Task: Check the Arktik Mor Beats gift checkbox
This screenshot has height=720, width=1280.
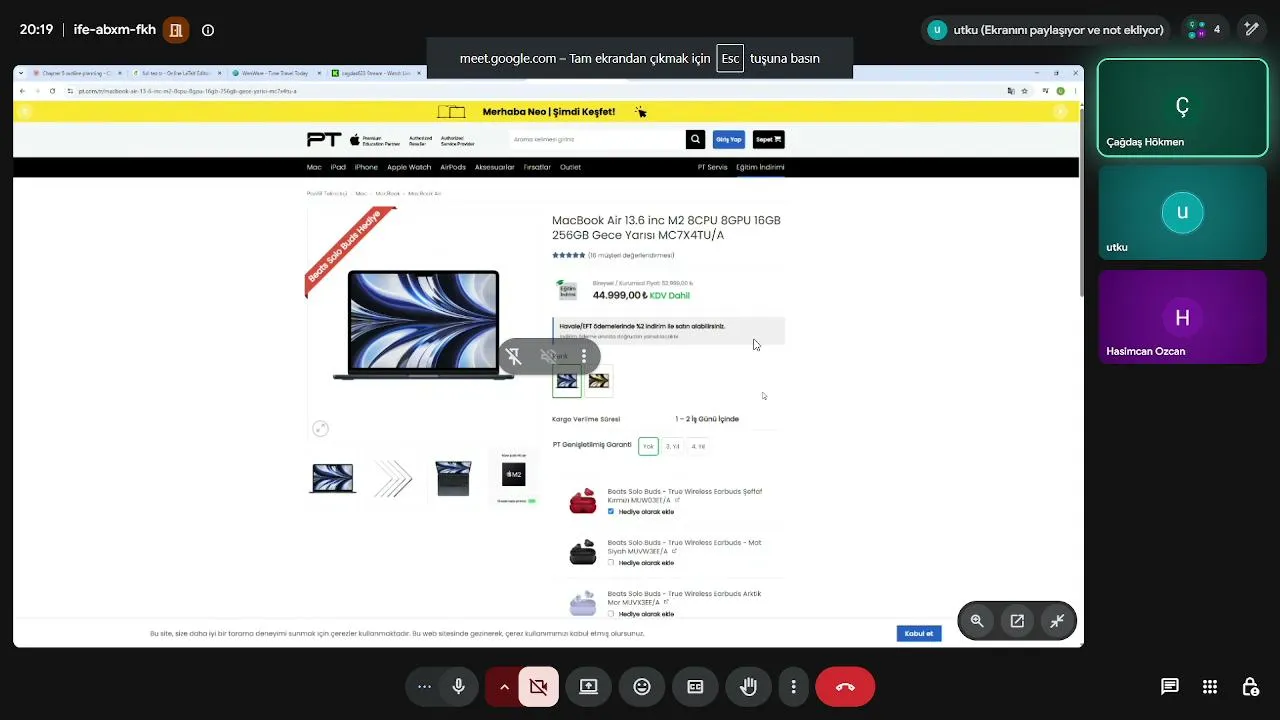Action: (x=611, y=614)
